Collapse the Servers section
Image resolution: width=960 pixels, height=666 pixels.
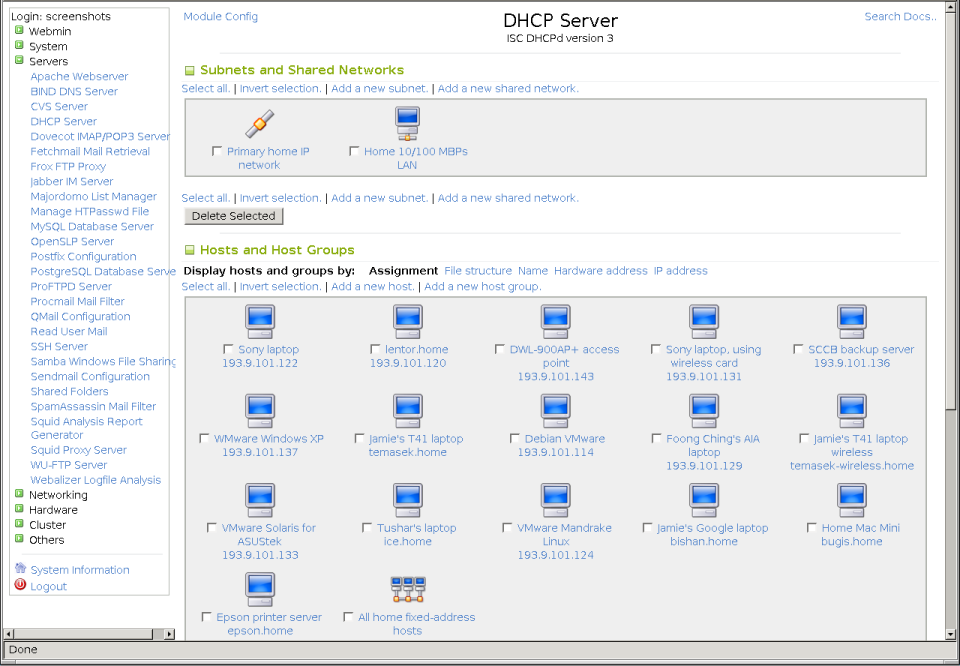pyautogui.click(x=17, y=61)
